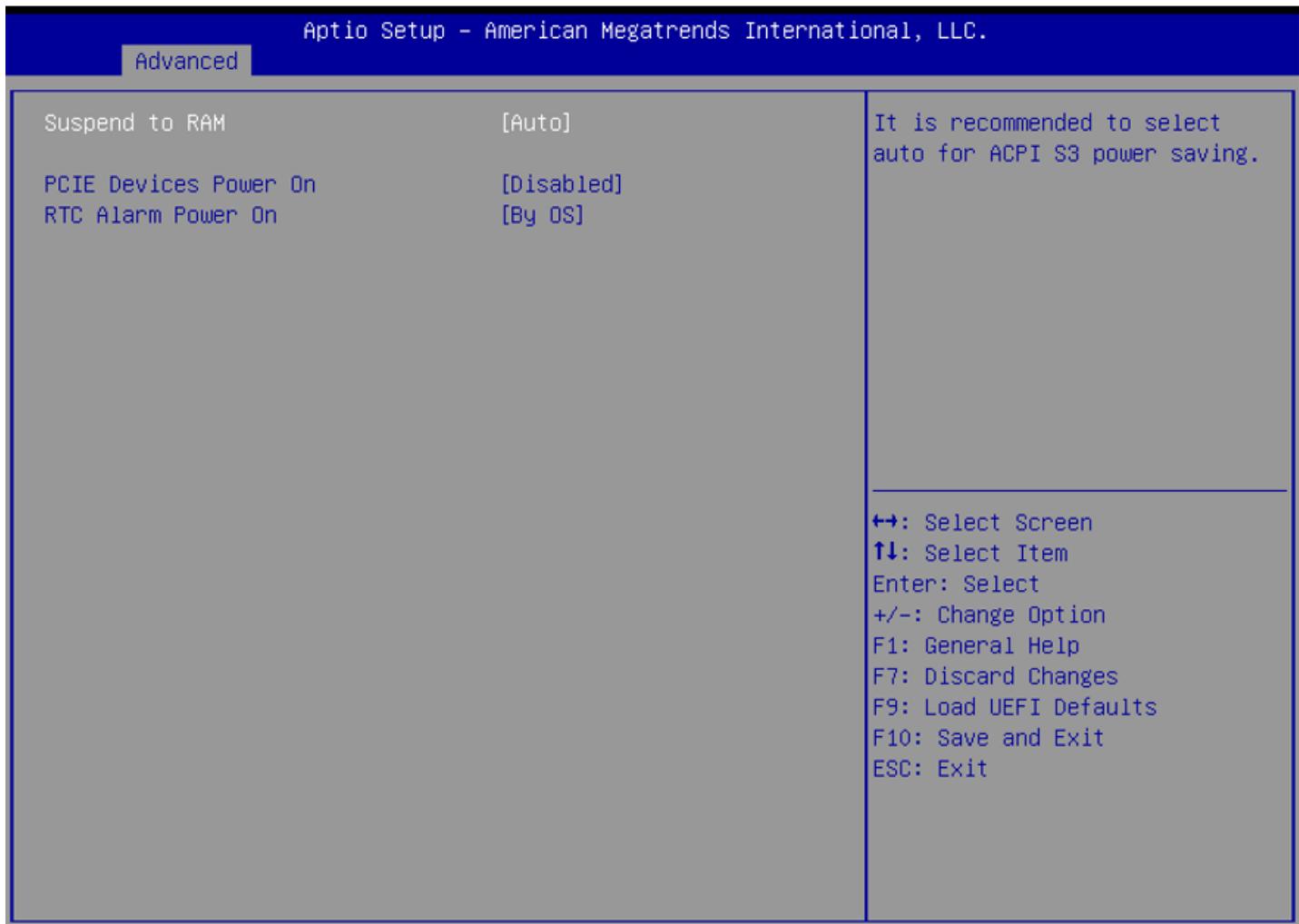Click the +/-: Change Option hint

[x=989, y=614]
